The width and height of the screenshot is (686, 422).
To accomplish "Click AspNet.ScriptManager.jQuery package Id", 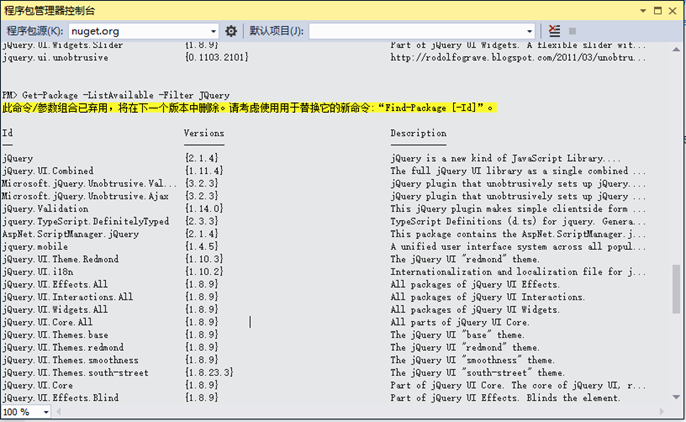I will [70, 234].
